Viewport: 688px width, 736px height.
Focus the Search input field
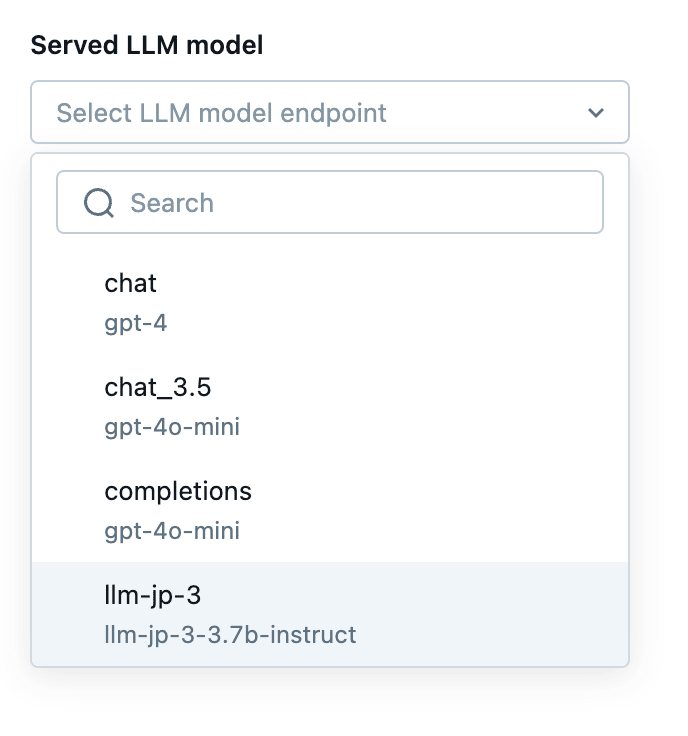[330, 202]
